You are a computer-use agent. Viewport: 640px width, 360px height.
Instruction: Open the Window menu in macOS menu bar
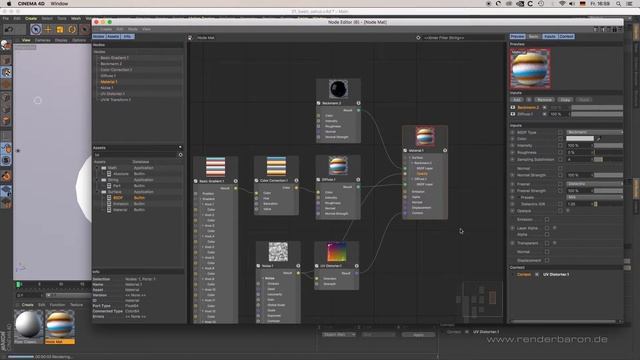59,4
